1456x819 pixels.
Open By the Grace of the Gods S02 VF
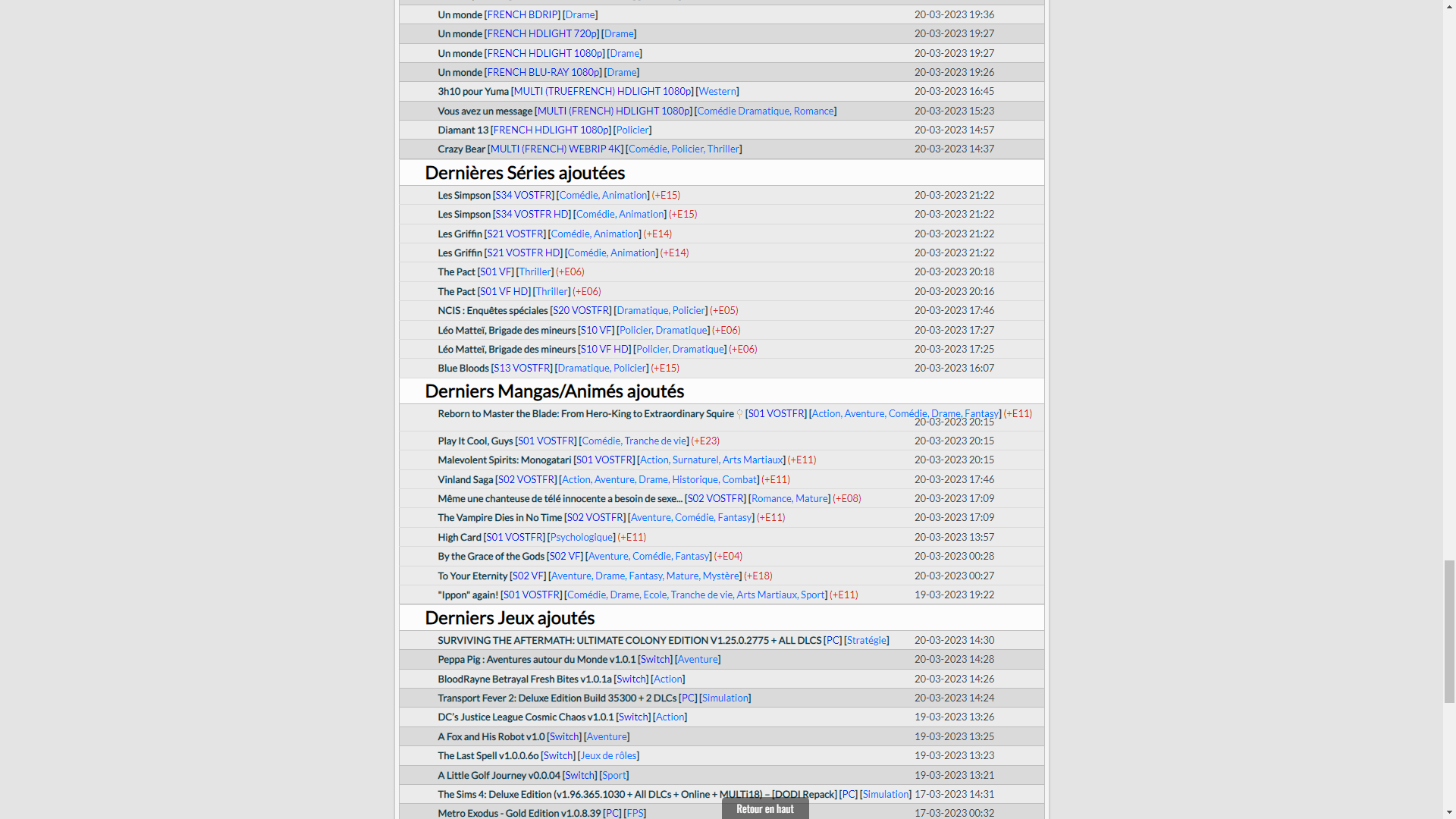pyautogui.click(x=565, y=556)
